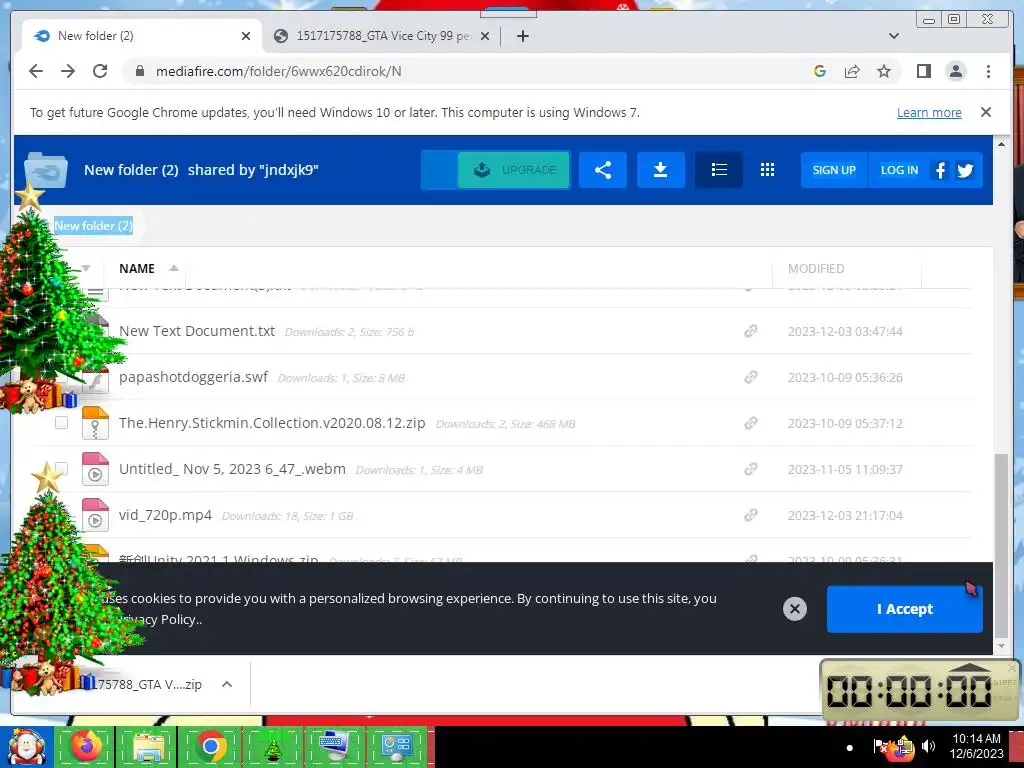Open the Chrome tab search chevron
The height and width of the screenshot is (768, 1024).
(893, 36)
